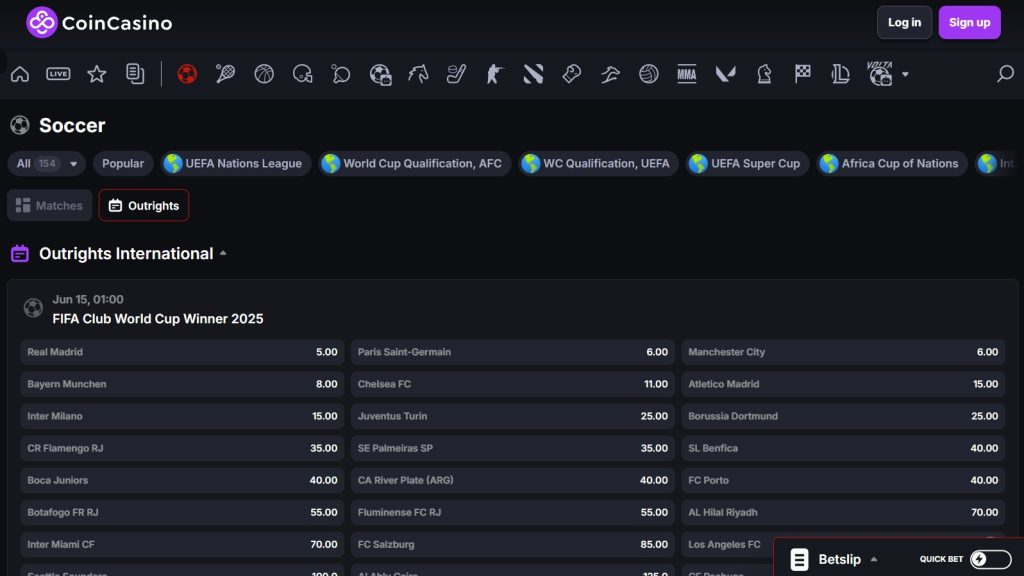
Task: Back AL Hilal Riyadh at 70.00
Action: click(843, 512)
